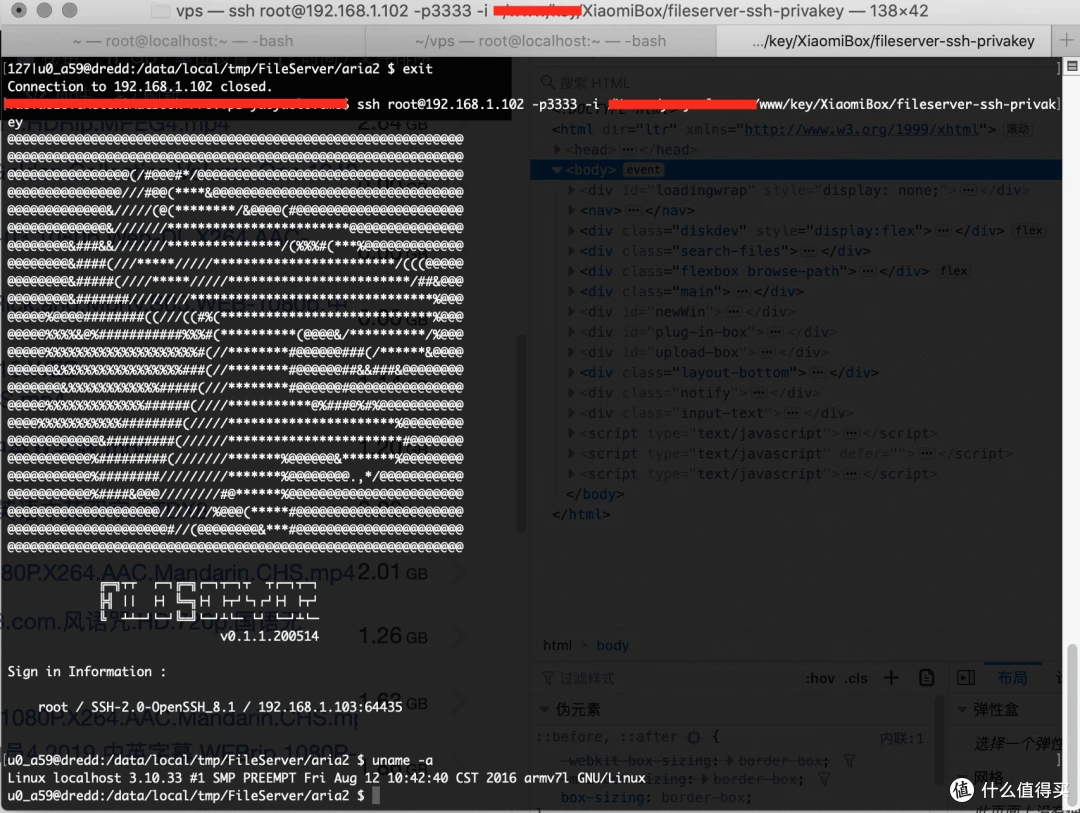Click the ellipsis badge inside the head element

(627, 150)
